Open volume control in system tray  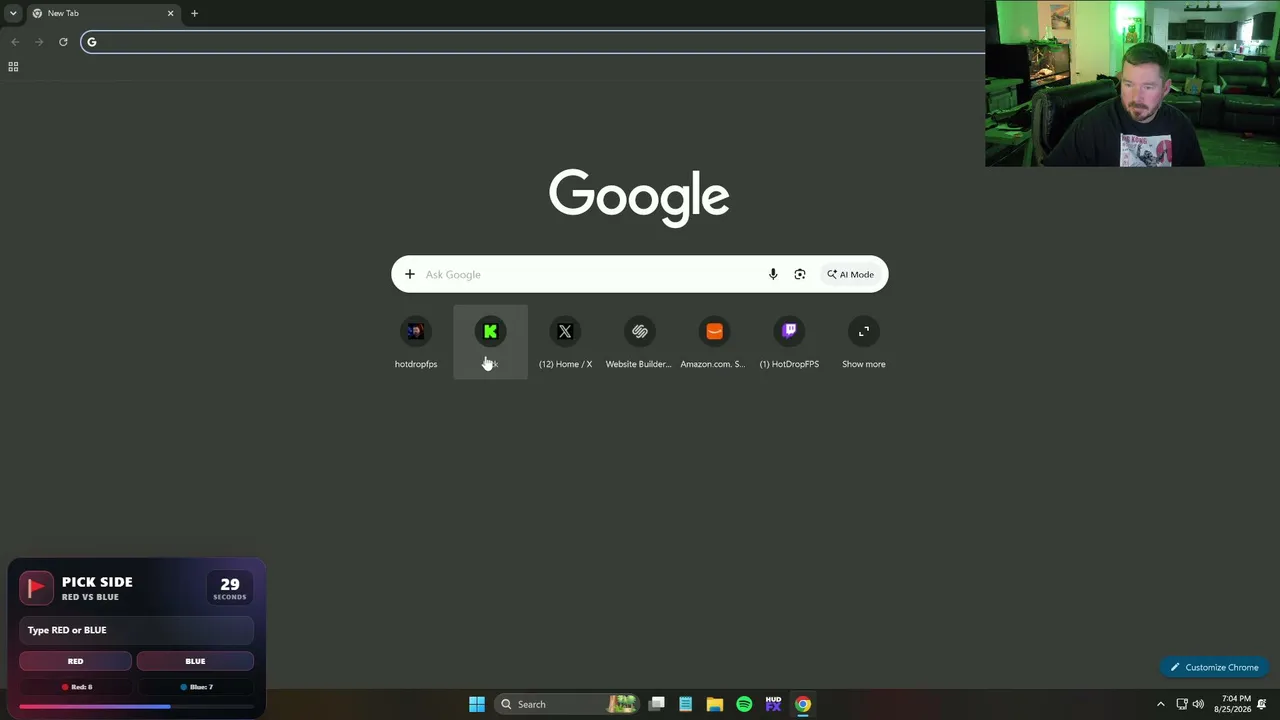(1198, 704)
